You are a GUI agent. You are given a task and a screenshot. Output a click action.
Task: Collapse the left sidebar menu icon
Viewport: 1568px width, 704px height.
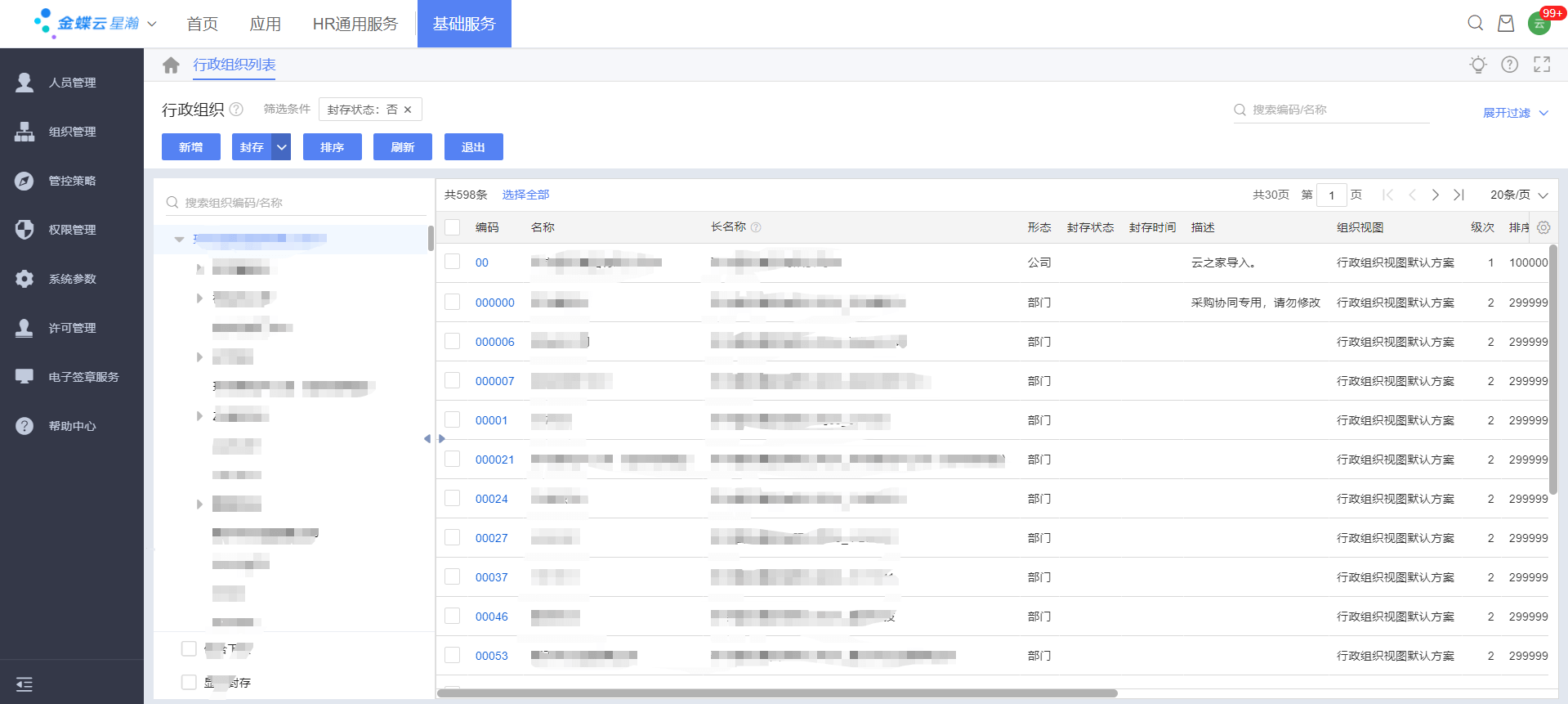tap(25, 684)
